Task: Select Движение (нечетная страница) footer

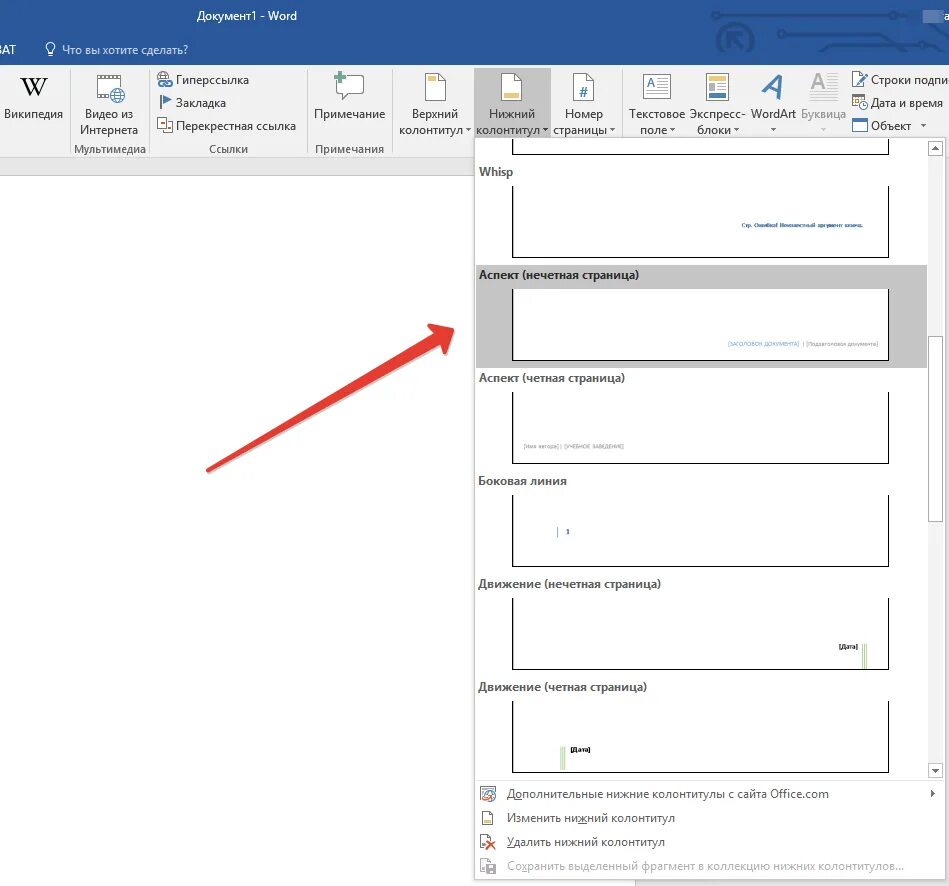Action: pos(700,633)
